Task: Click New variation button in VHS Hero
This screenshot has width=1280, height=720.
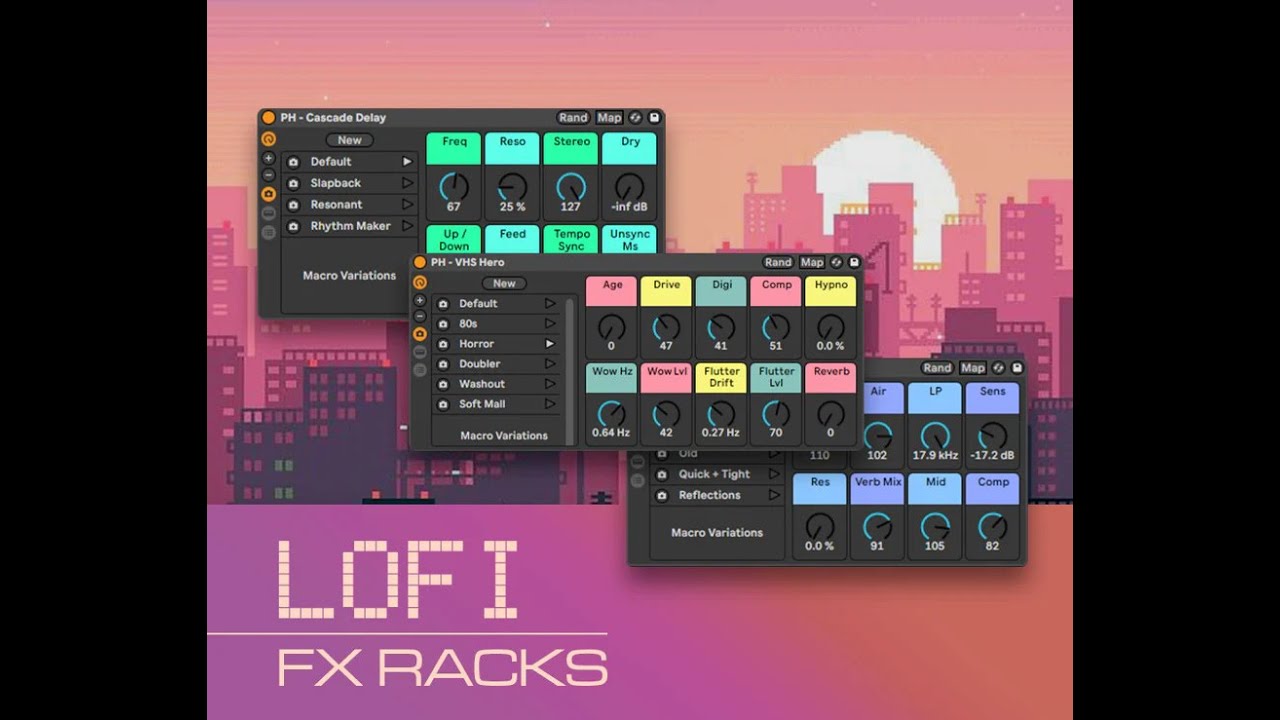Action: pos(504,283)
